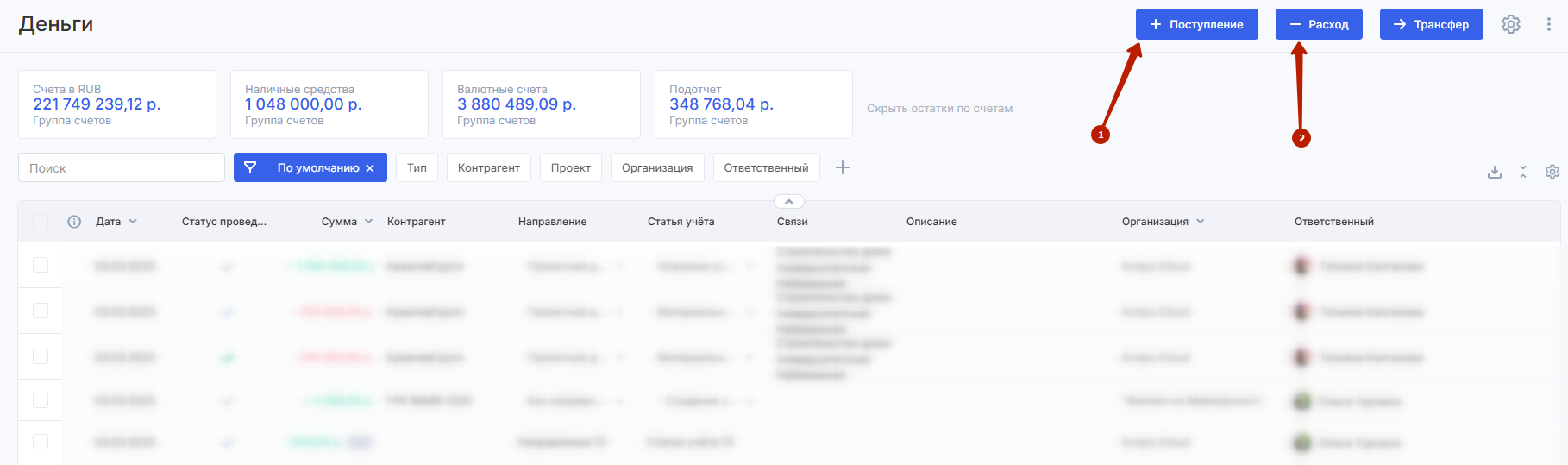Screen dimensions: 1568x465
Task: Click the Статья учёта column header
Action: [x=681, y=222]
